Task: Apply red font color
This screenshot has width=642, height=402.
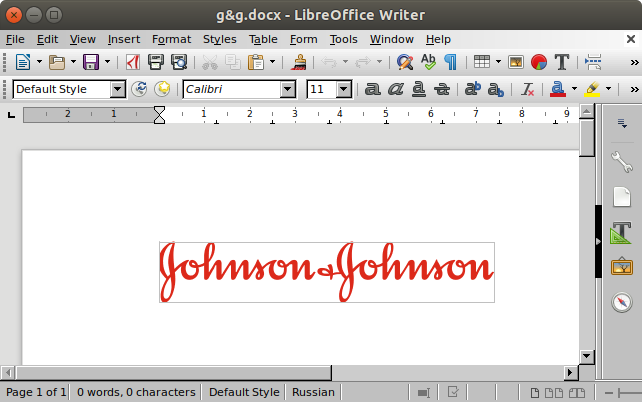Action: (558, 89)
